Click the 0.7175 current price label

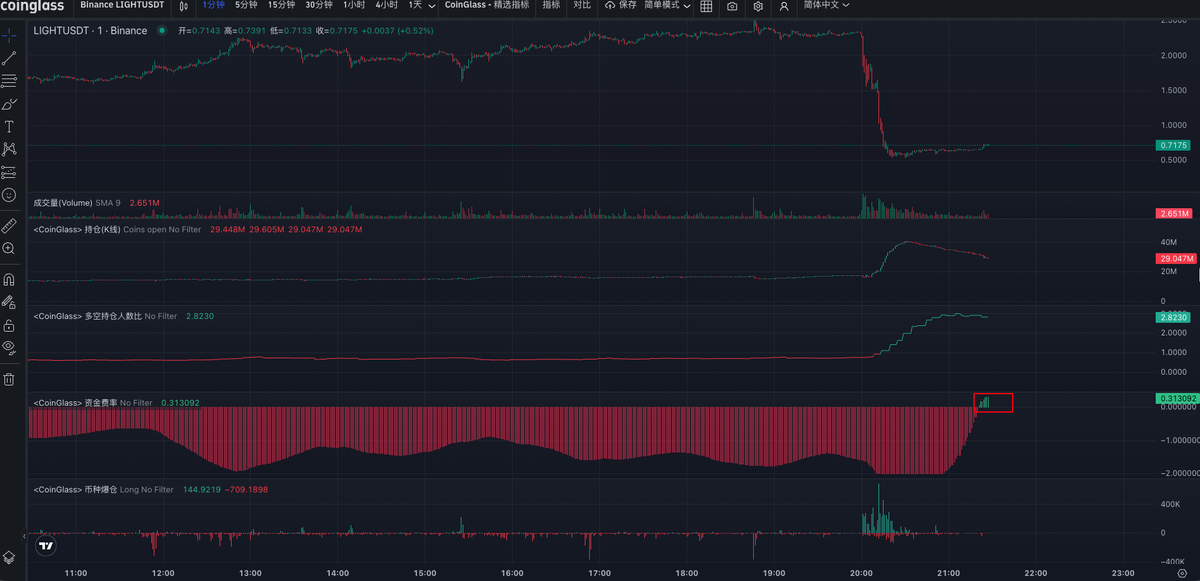[1173, 145]
